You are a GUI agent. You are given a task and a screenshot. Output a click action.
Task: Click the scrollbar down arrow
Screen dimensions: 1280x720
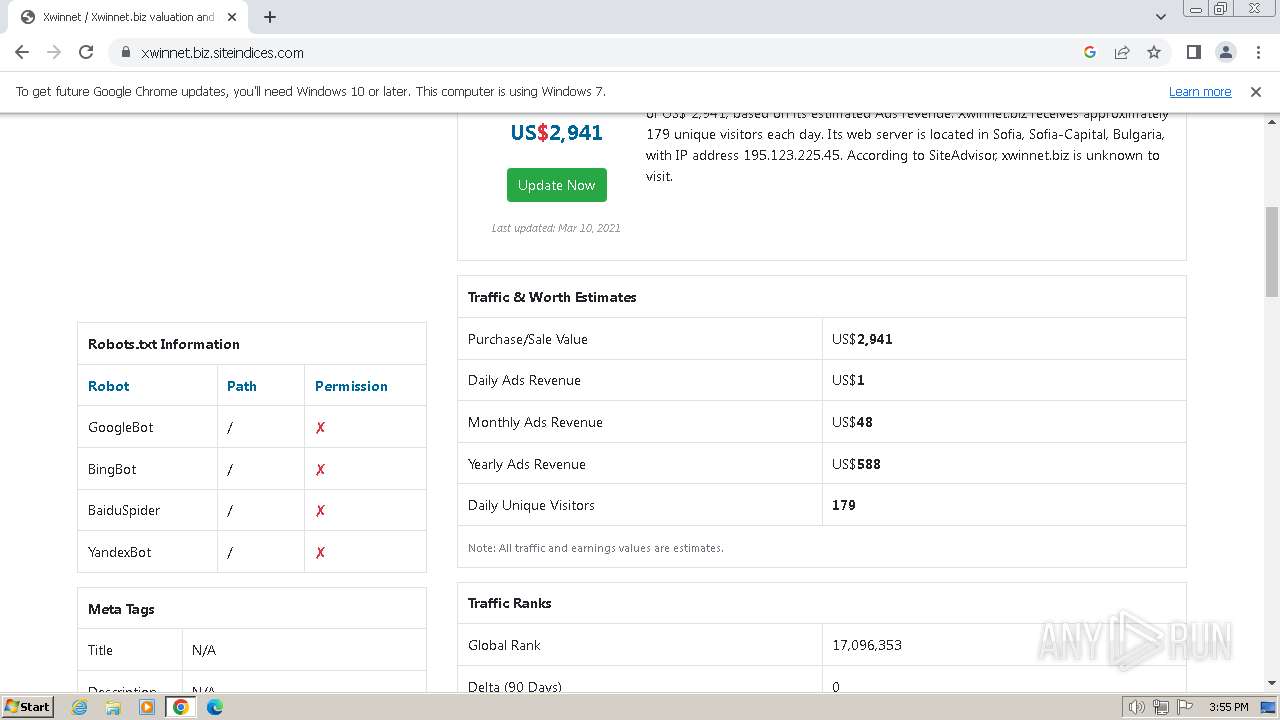click(x=1272, y=683)
